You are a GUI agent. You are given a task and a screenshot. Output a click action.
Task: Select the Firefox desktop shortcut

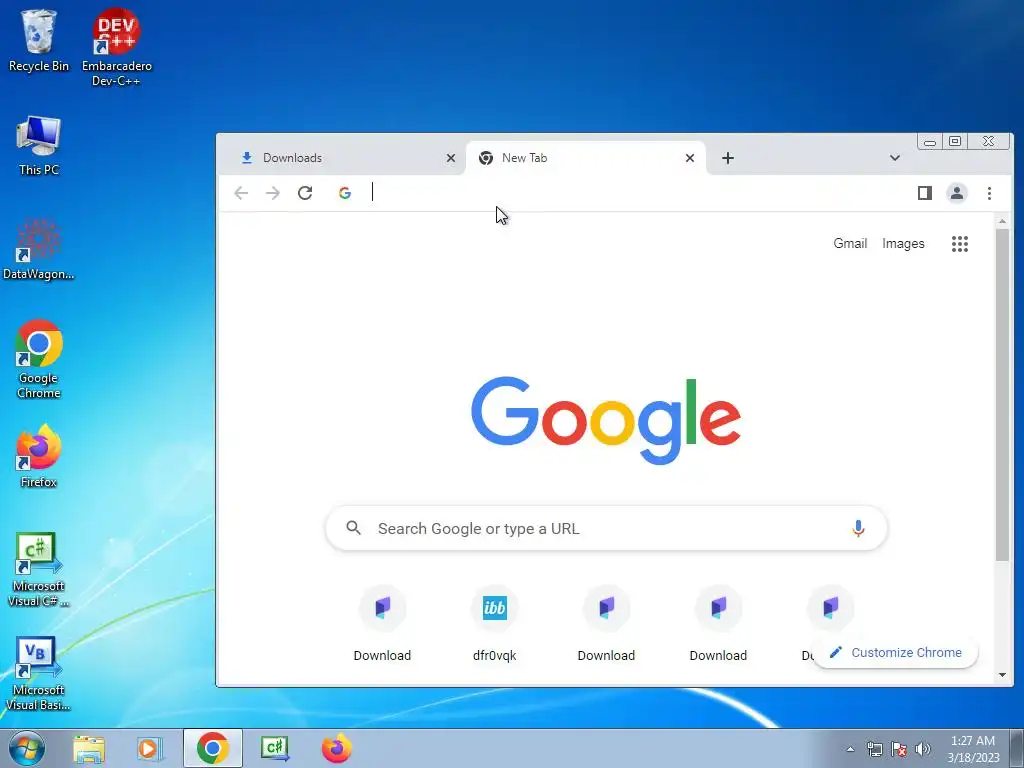coord(39,456)
